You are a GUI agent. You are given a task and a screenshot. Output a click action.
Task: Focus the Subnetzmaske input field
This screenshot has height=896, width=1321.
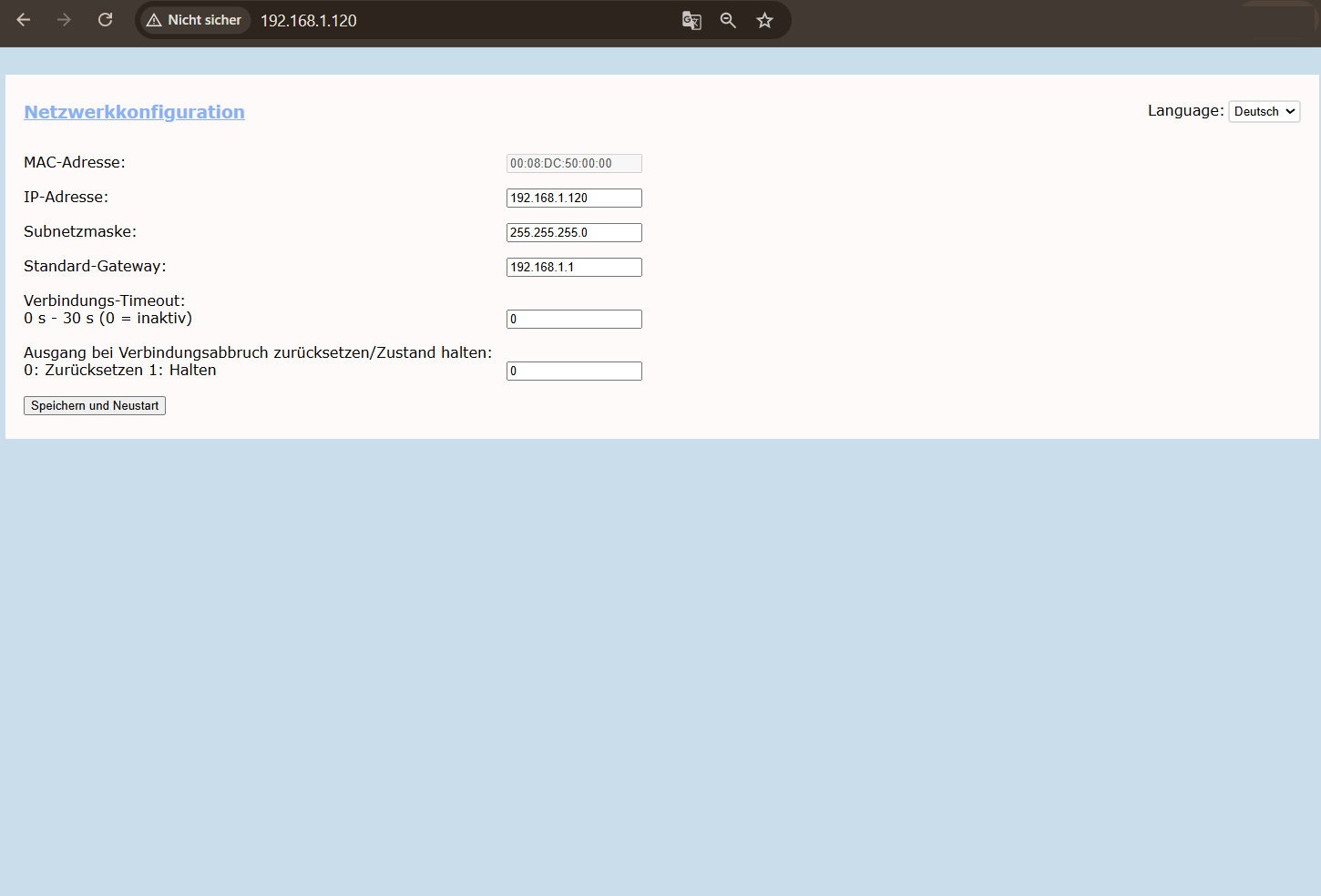pos(574,232)
